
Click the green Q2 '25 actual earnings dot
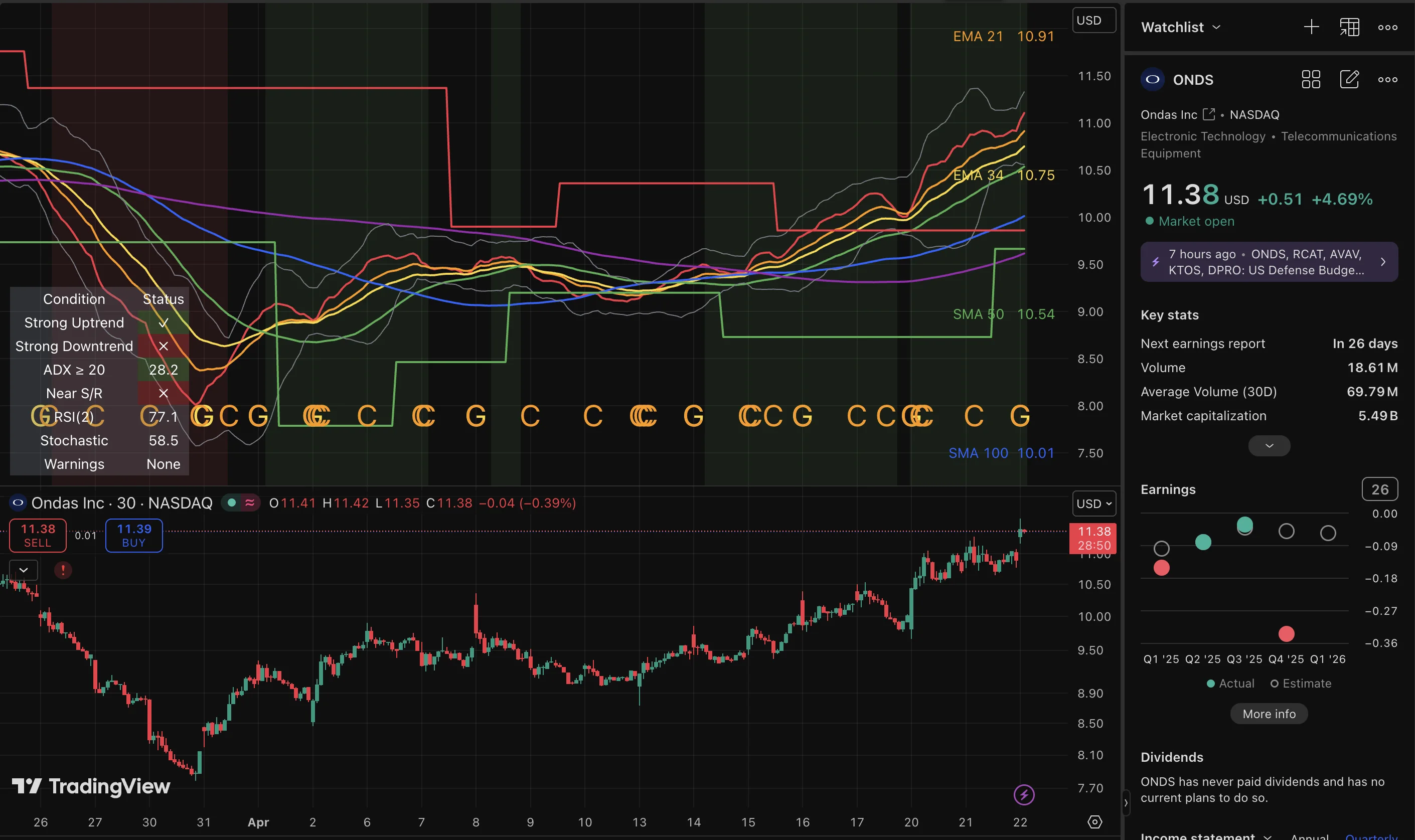tap(1203, 542)
